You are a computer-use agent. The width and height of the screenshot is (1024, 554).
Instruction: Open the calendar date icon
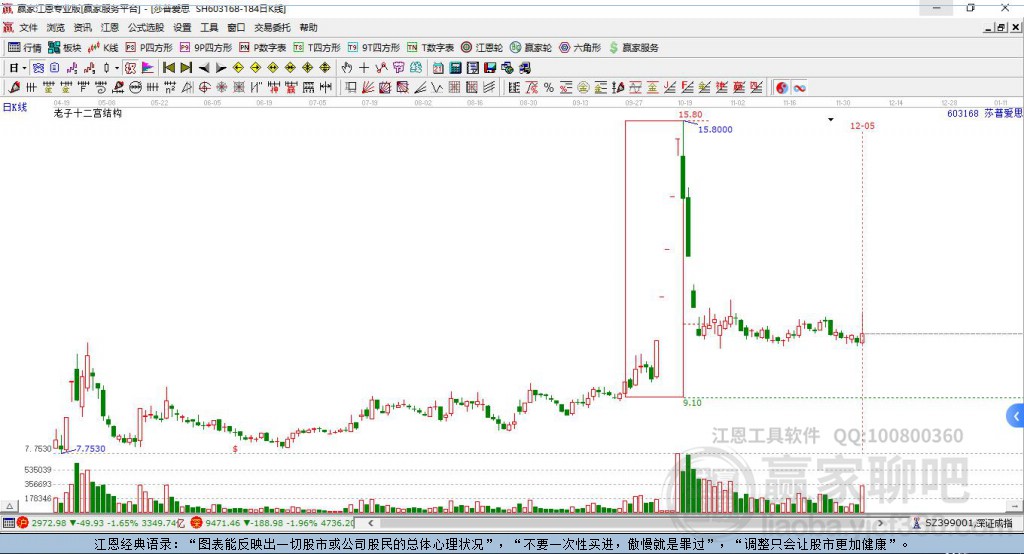[x=438, y=68]
